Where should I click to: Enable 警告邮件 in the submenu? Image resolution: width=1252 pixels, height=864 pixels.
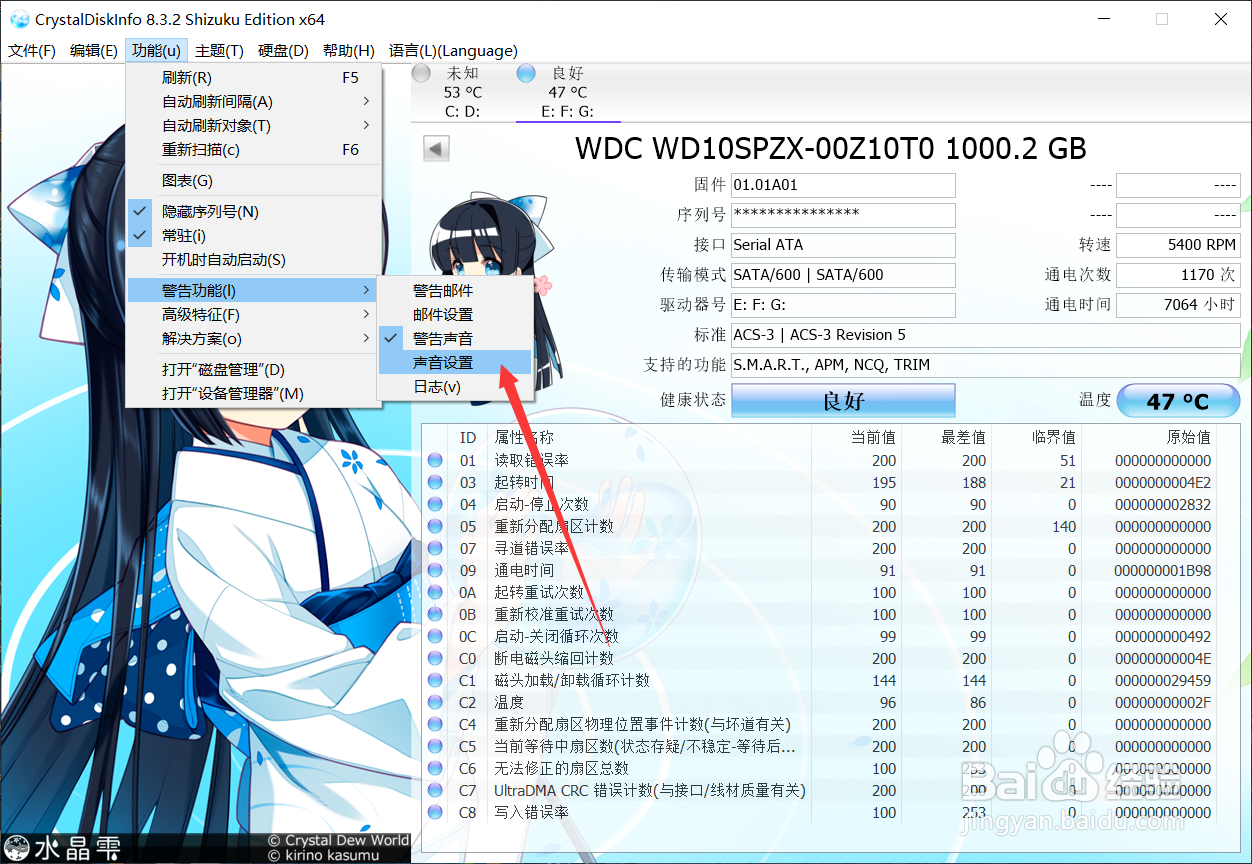coord(454,291)
